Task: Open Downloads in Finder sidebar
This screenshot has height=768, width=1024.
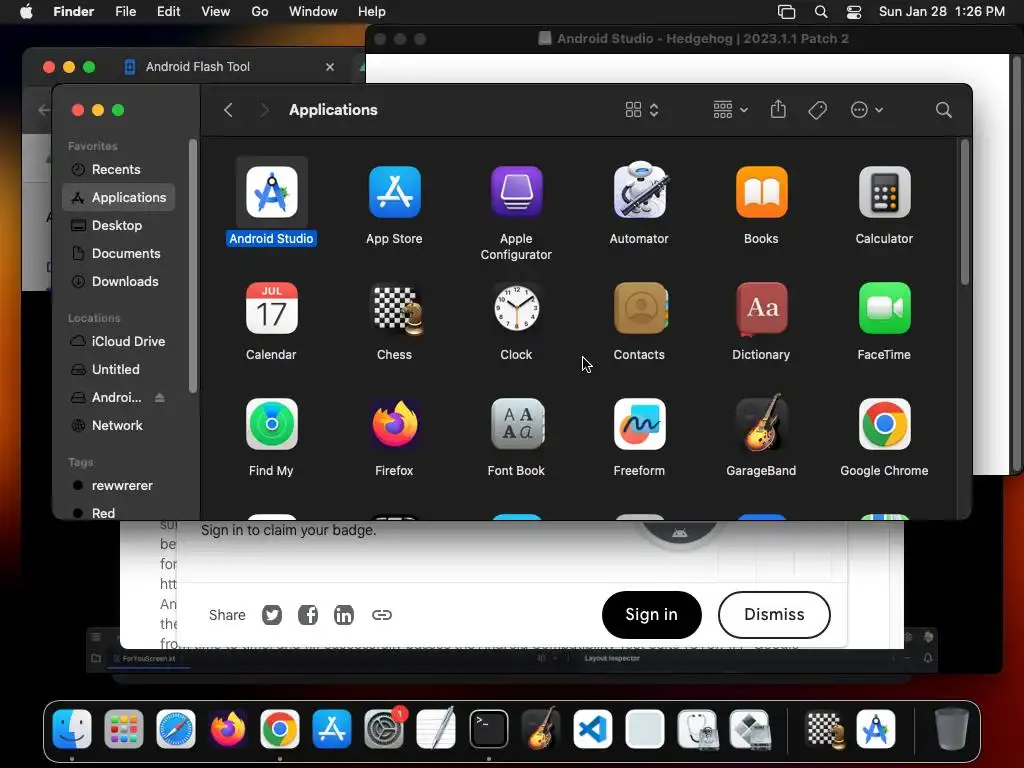Action: pos(118,281)
